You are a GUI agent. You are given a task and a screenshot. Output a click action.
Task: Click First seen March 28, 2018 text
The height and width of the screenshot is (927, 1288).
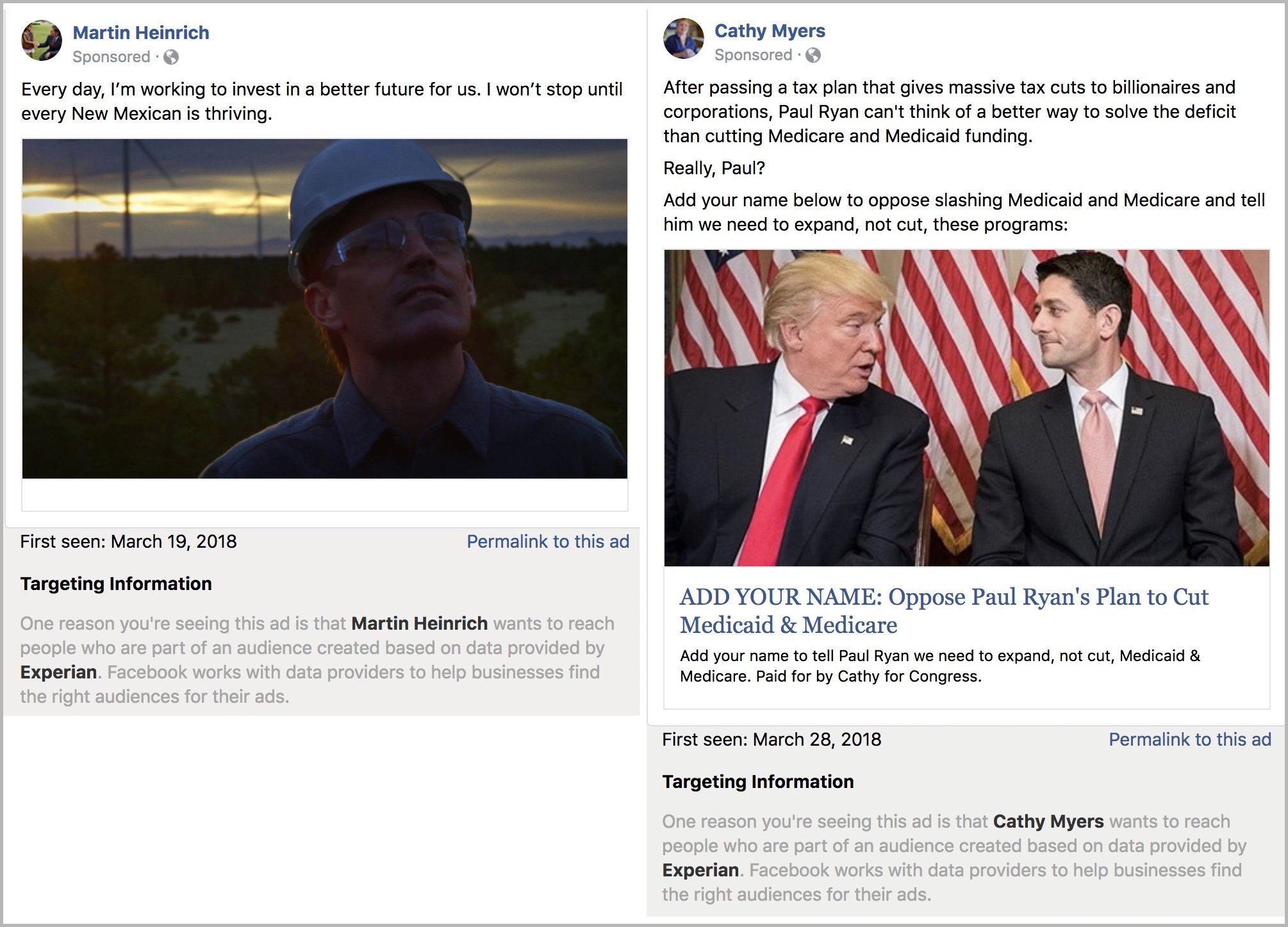coord(772,739)
